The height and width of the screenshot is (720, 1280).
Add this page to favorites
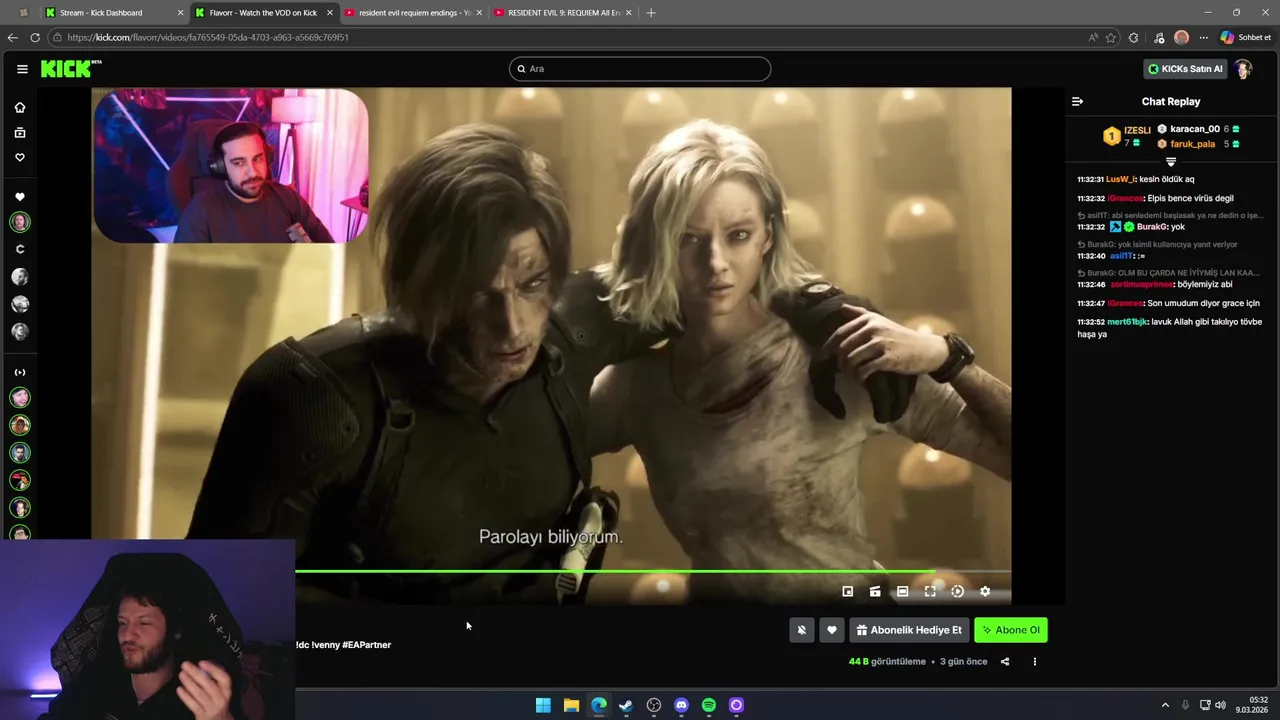[x=1111, y=38]
